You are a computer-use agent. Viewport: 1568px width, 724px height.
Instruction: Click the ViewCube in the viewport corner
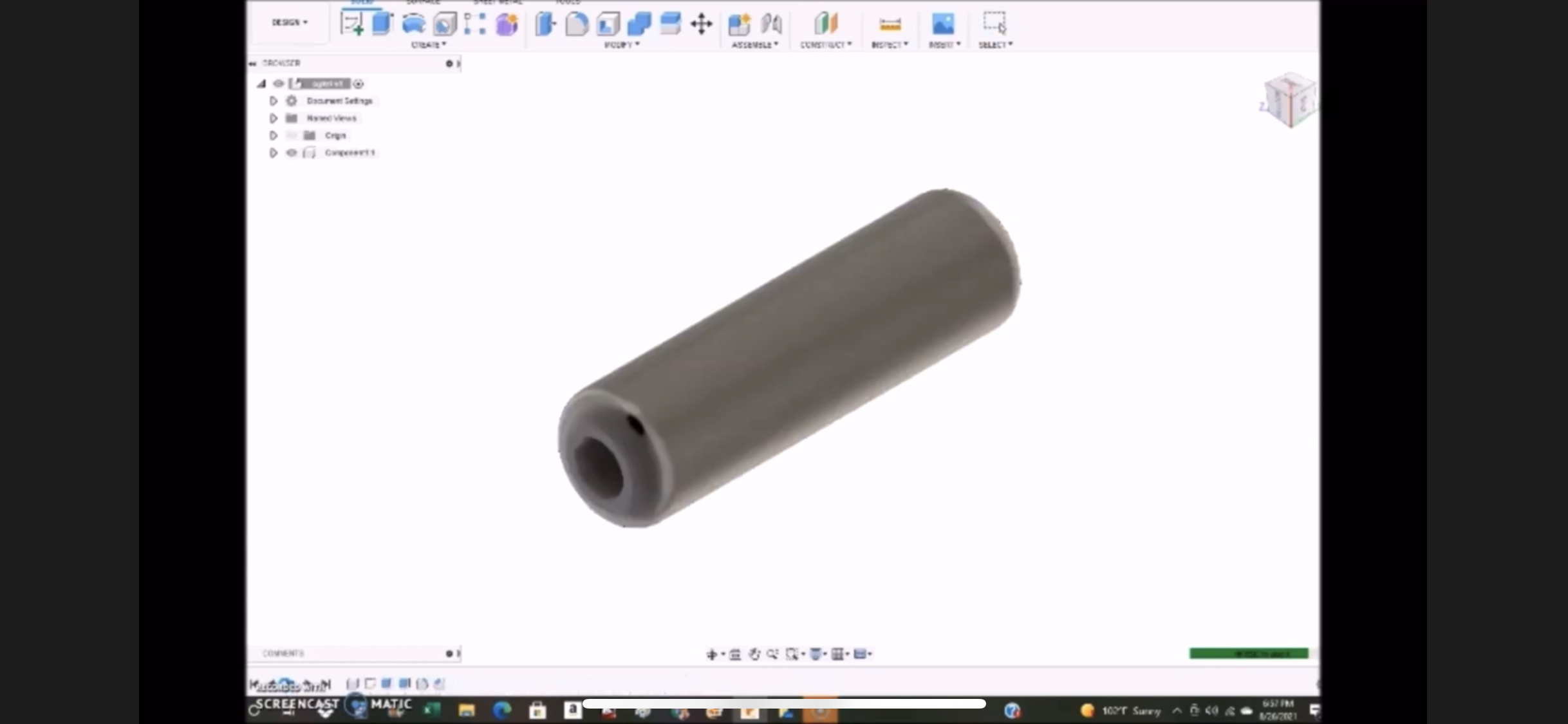click(1289, 100)
